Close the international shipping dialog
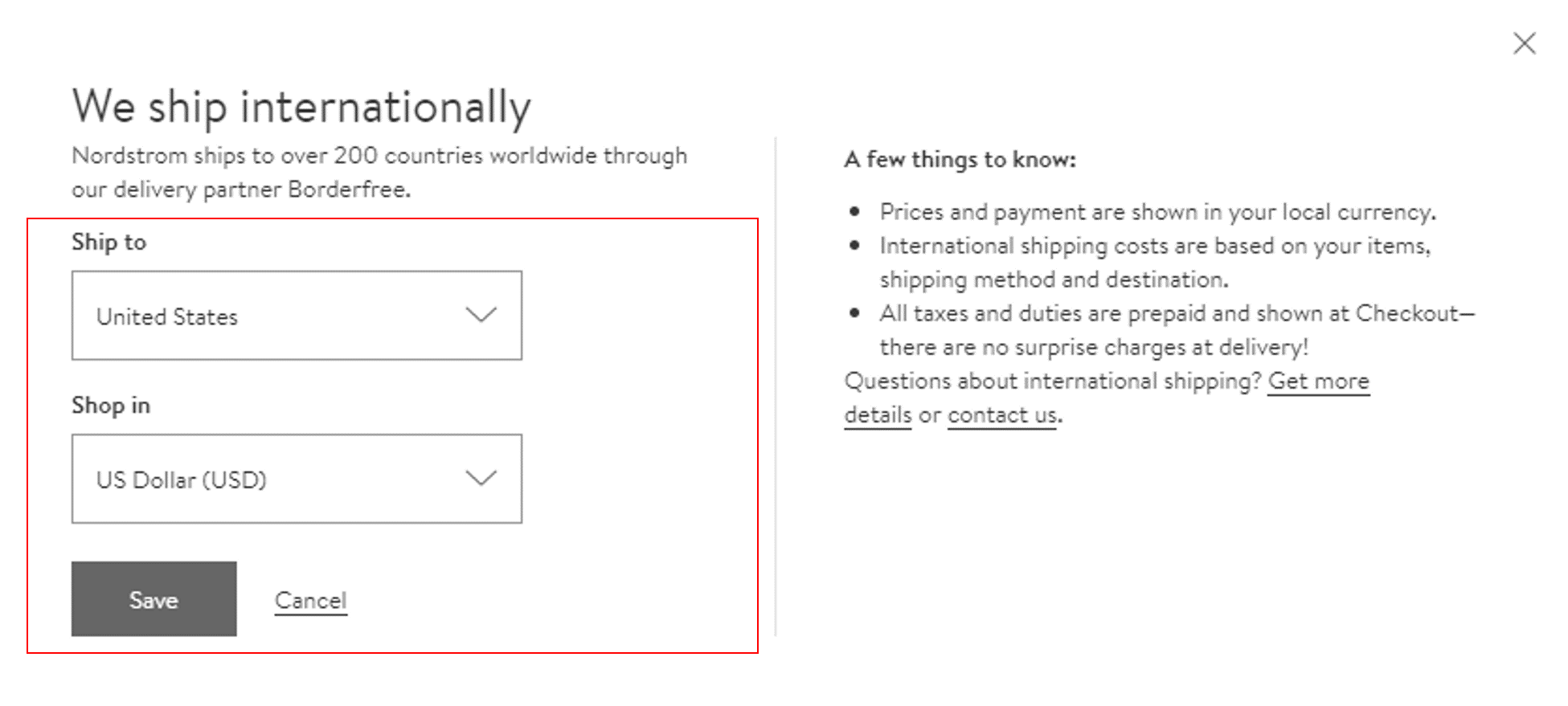 click(x=1524, y=43)
